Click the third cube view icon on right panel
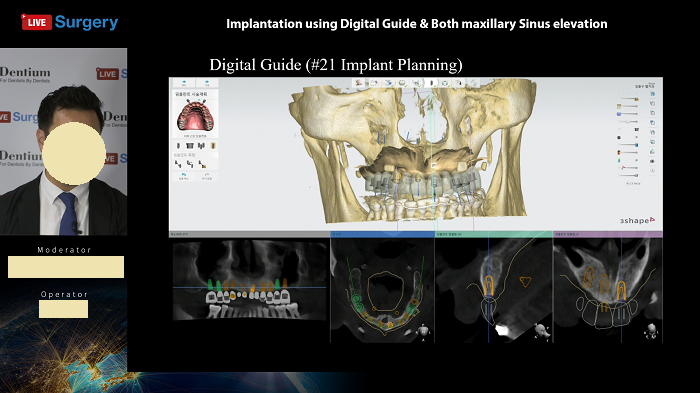The image size is (700, 393). pyautogui.click(x=652, y=113)
